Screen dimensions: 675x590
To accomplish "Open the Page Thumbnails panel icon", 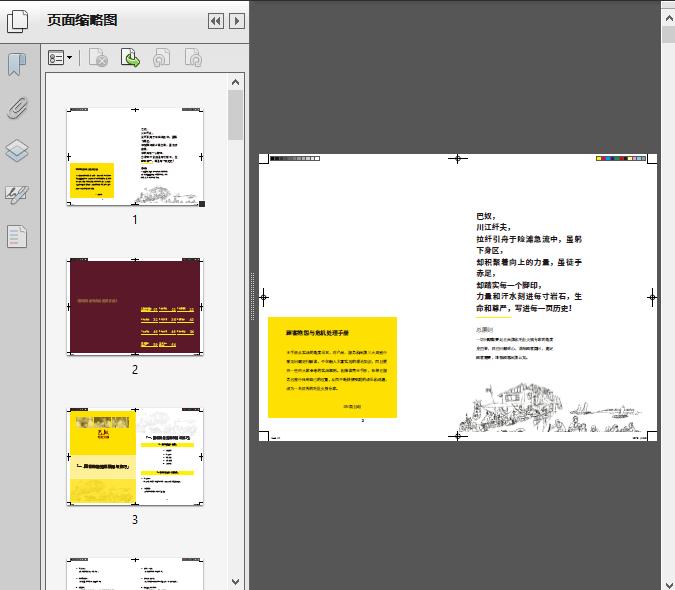I will point(18,21).
